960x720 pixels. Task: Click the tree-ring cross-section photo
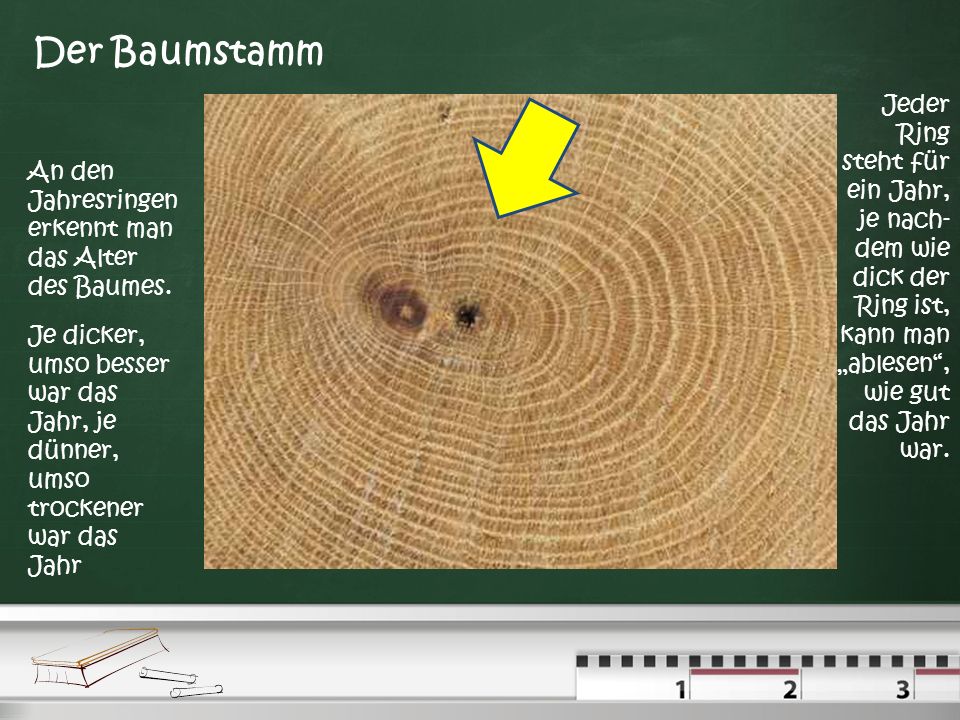click(520, 331)
